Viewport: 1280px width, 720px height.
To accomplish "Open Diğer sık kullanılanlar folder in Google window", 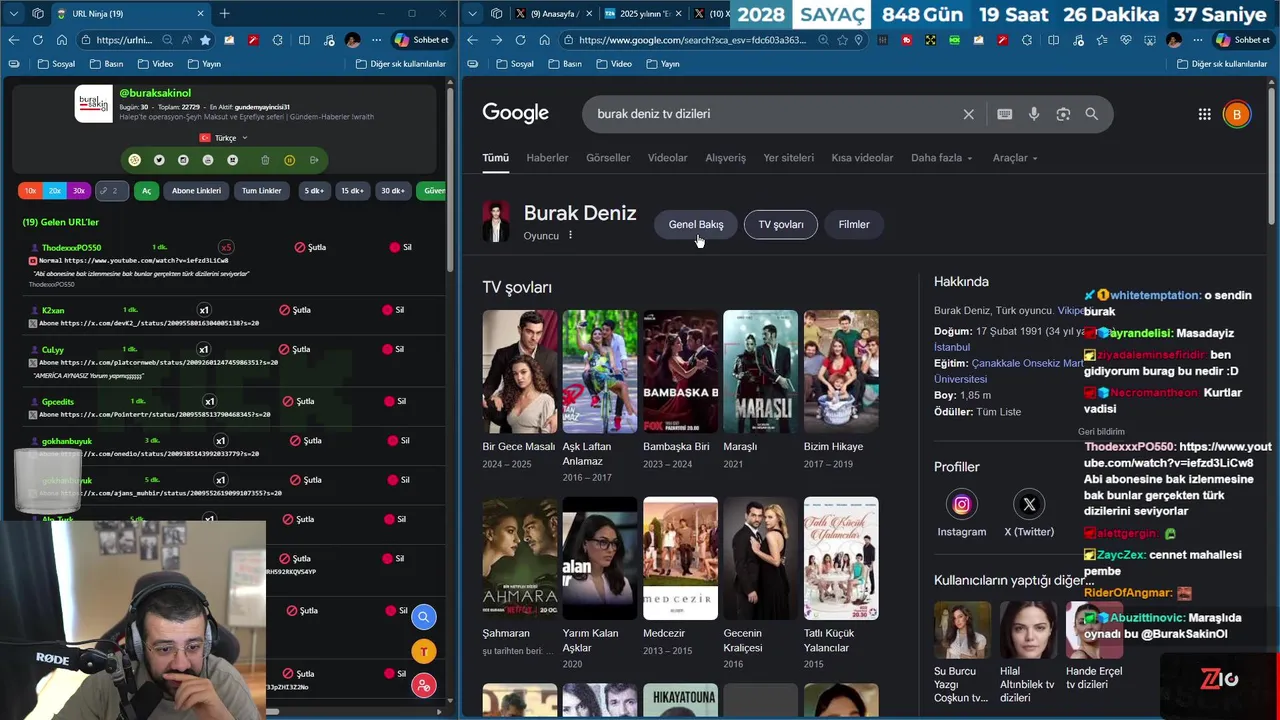I will 1222,64.
